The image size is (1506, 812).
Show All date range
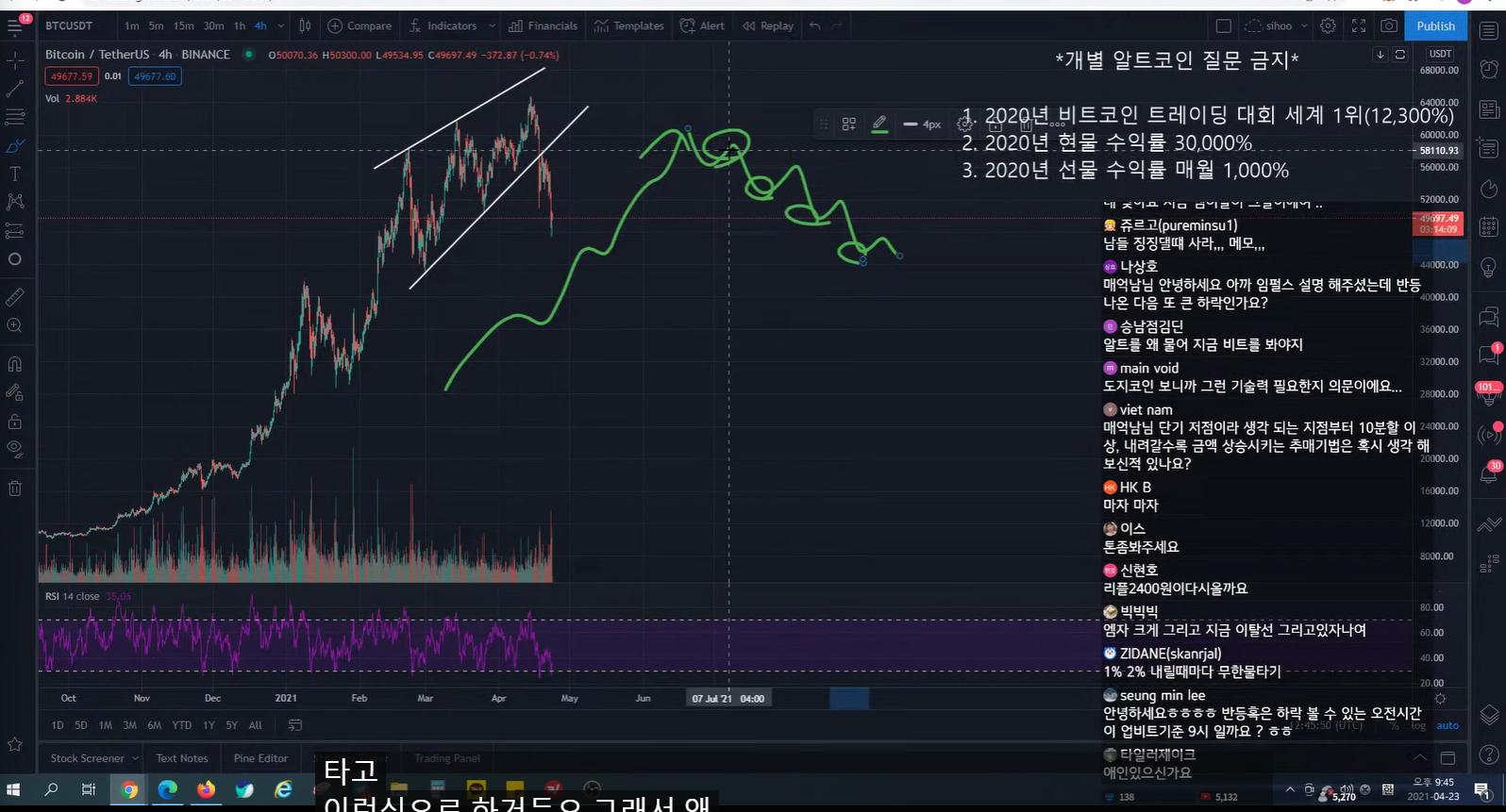point(255,725)
